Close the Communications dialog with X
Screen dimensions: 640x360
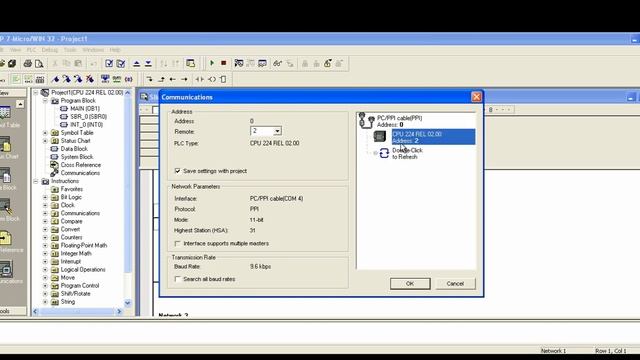(476, 97)
